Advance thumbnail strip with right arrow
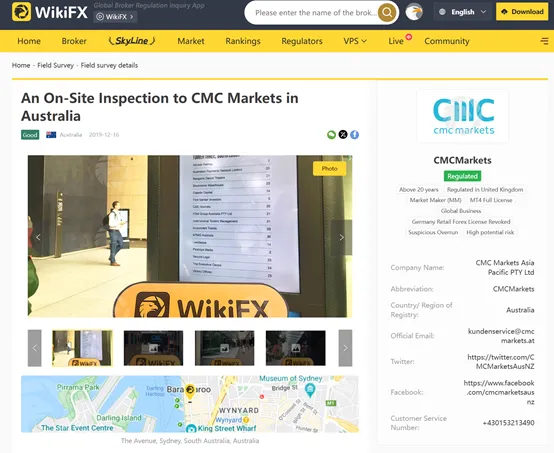 (x=345, y=348)
